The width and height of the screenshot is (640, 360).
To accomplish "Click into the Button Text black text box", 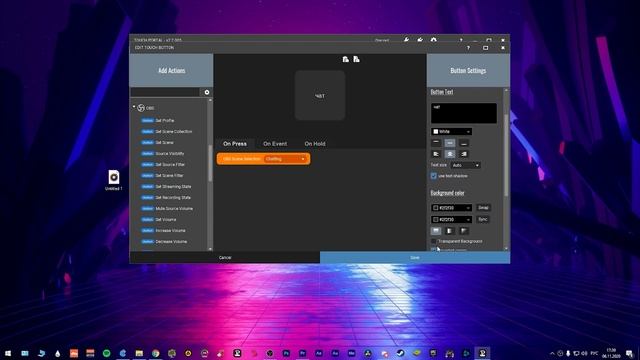I will point(464,113).
